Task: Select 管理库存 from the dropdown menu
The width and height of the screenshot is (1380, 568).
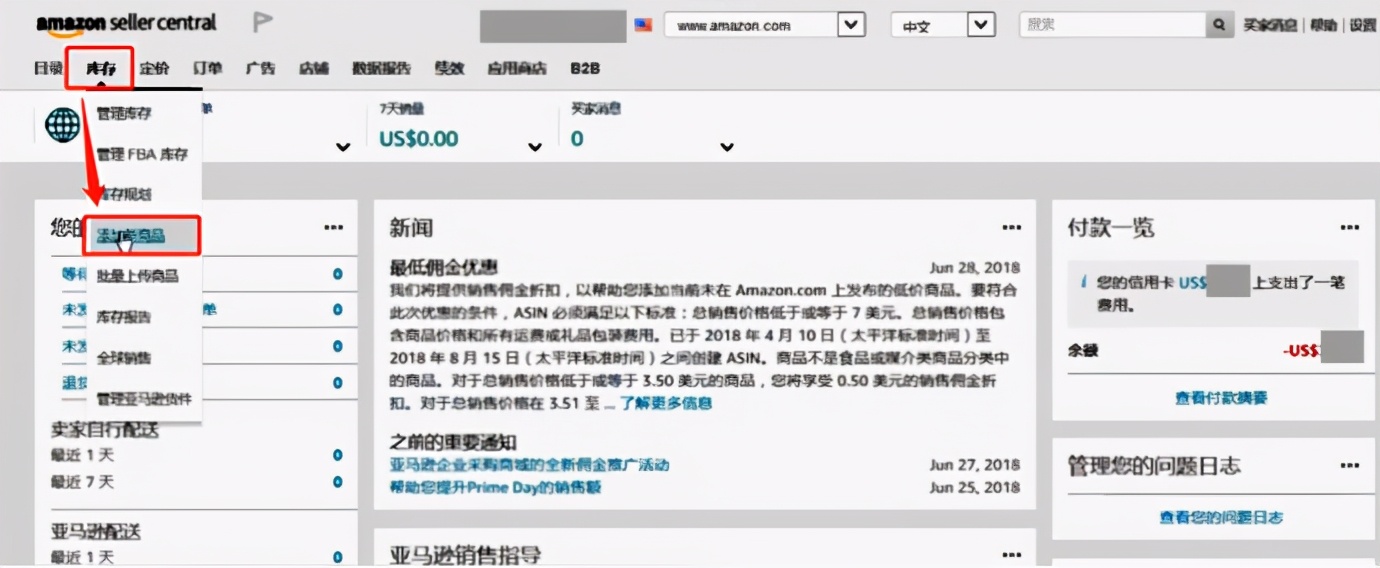Action: pos(124,114)
